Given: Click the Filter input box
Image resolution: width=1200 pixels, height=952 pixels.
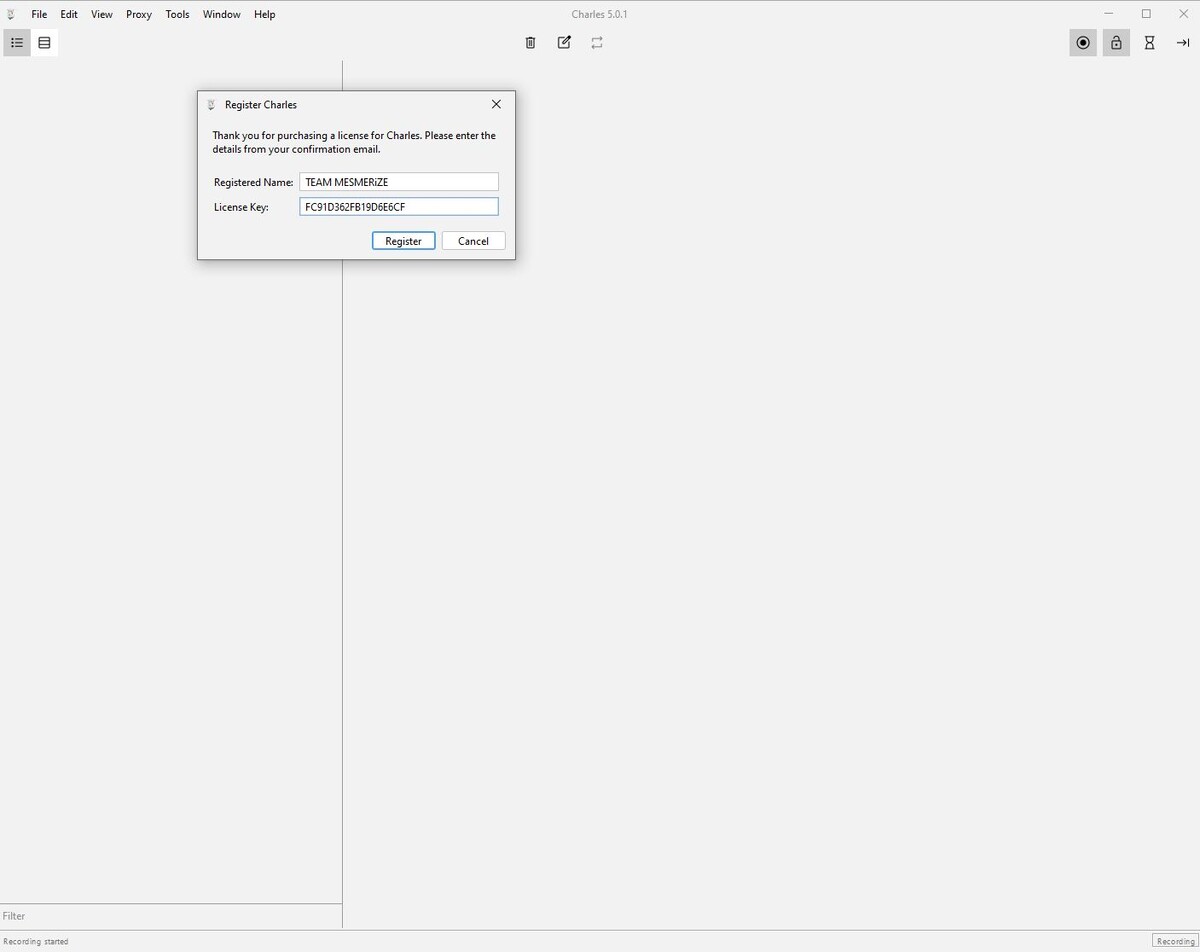Looking at the screenshot, I should click(x=171, y=916).
